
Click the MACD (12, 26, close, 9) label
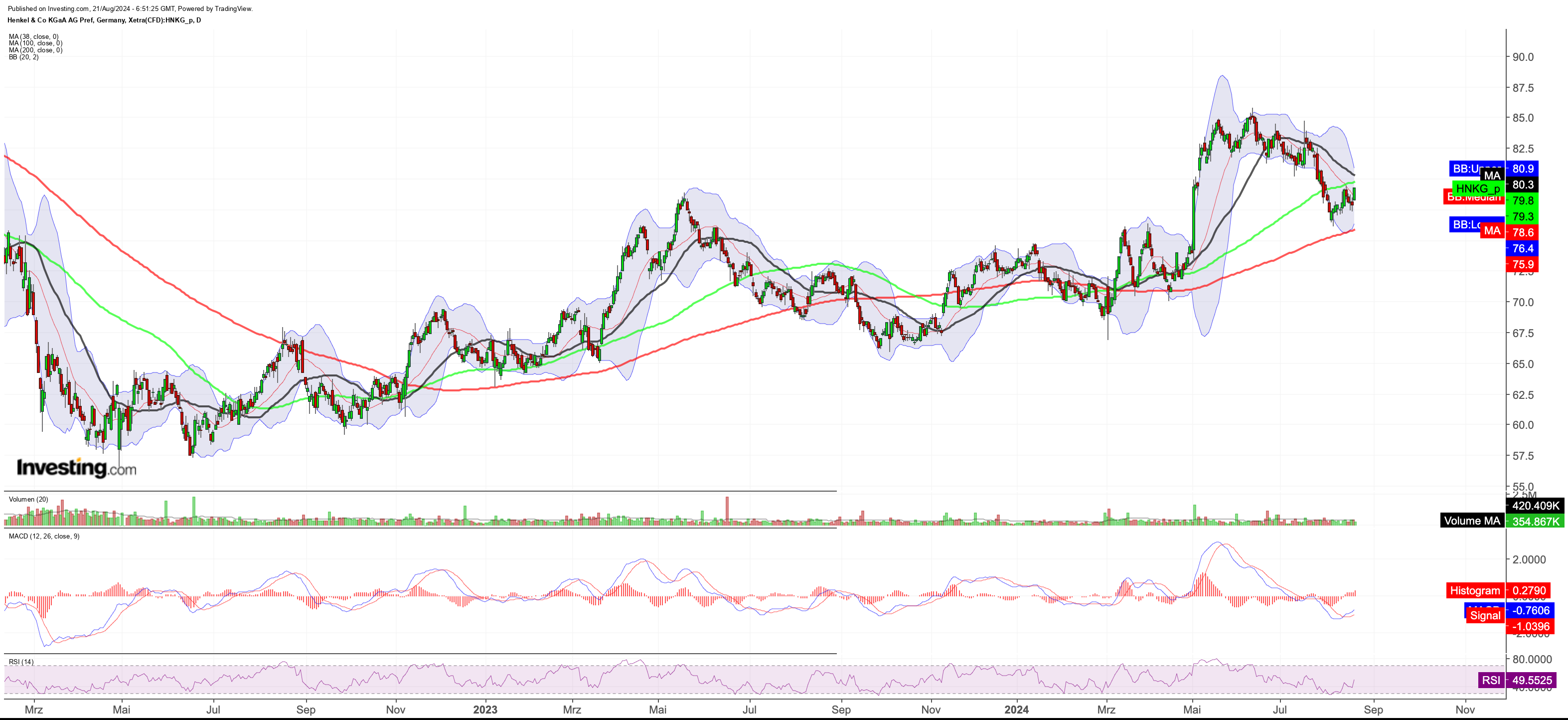click(x=44, y=536)
